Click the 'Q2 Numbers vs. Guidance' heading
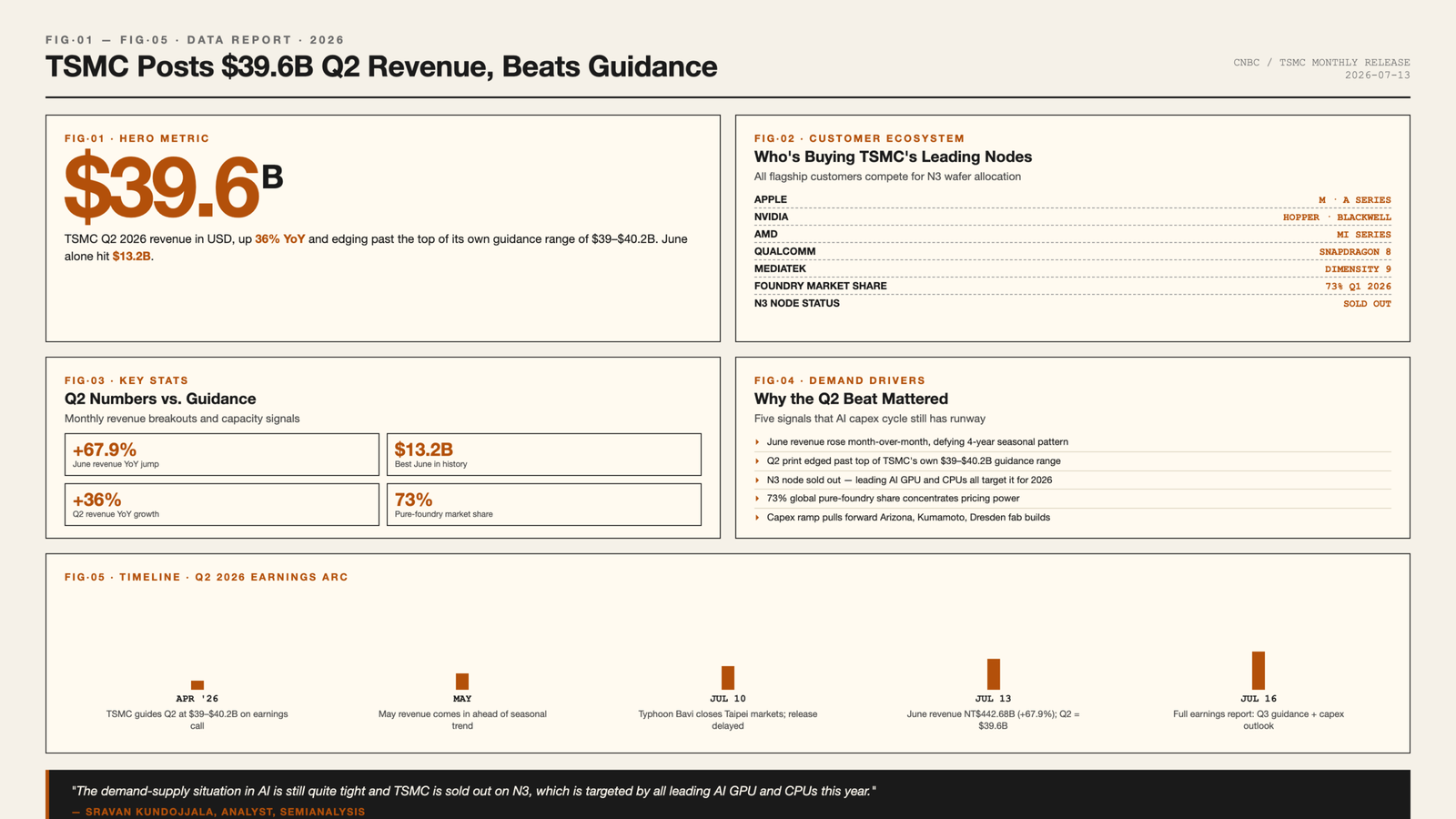 pos(160,399)
